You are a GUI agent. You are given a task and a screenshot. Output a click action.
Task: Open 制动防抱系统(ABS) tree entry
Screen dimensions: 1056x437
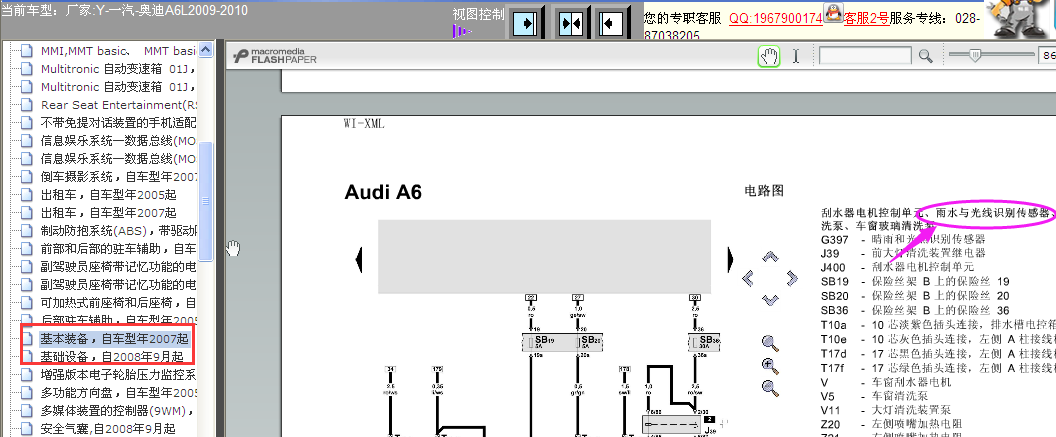point(119,231)
